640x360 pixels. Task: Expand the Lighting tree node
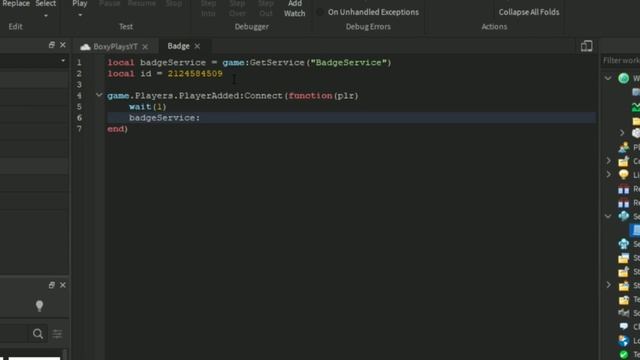[x=609, y=175]
